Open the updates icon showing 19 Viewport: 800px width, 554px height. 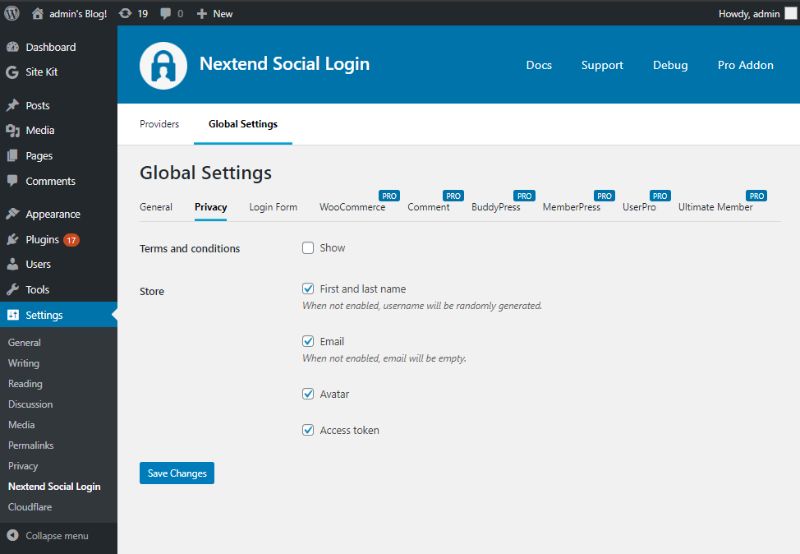click(126, 13)
